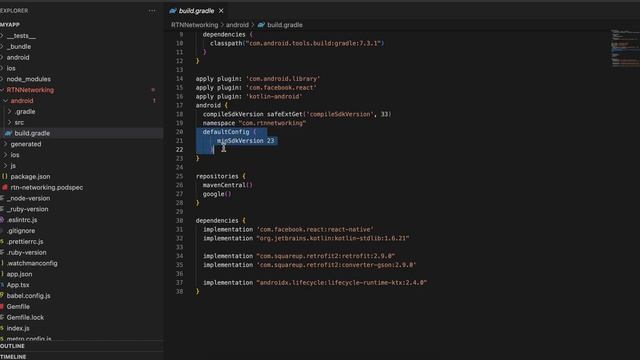Viewport: 640px width, 360px height.
Task: Click android in the breadcrumb path
Action: click(x=237, y=25)
